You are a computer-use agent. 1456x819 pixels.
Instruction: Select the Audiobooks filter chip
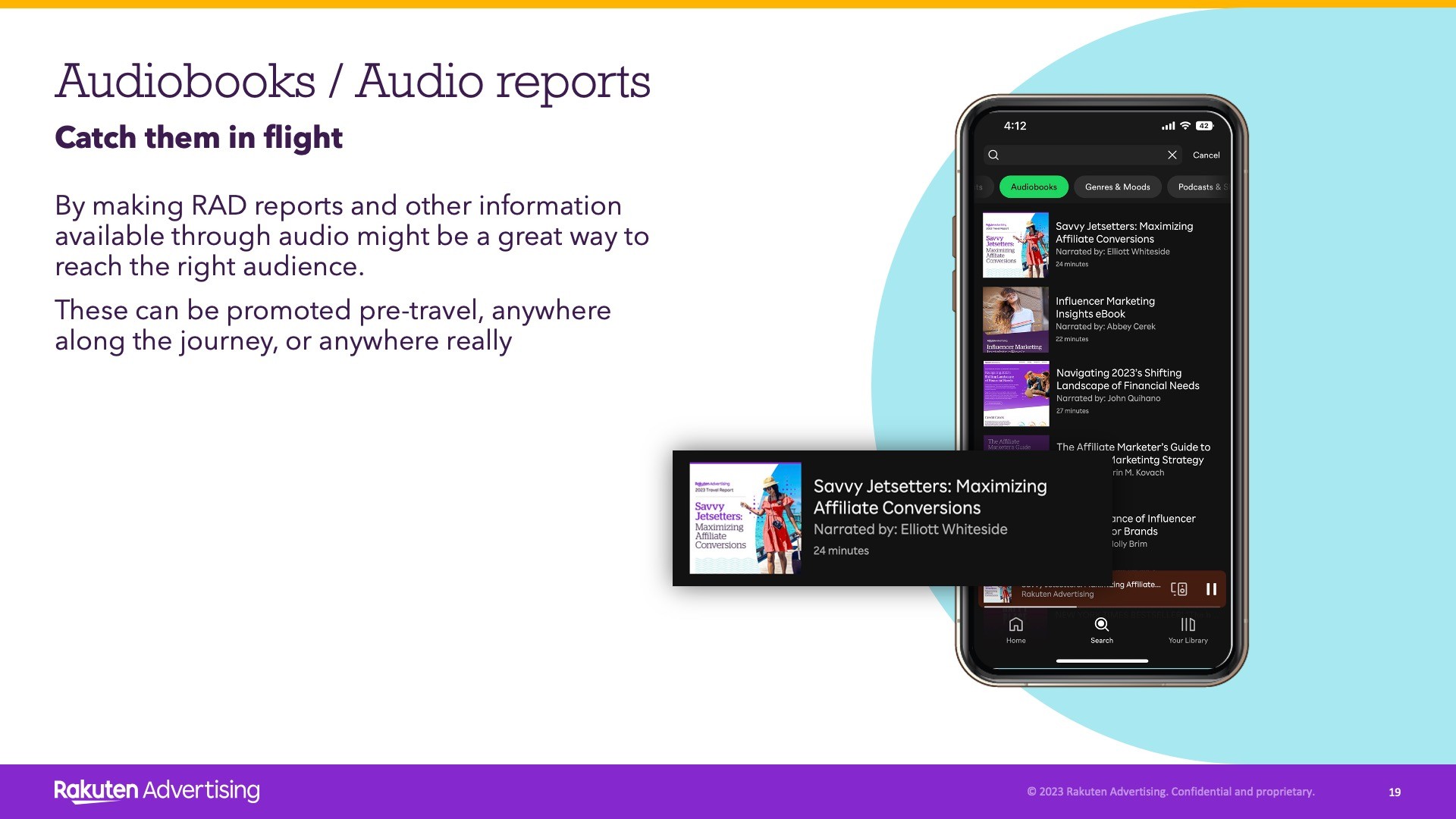1033,187
